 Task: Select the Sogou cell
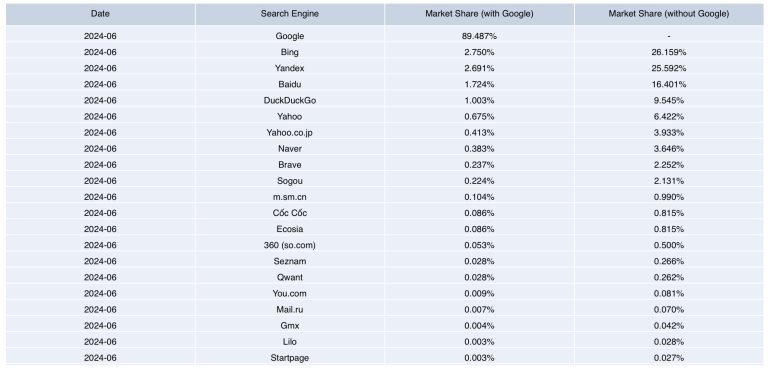coord(289,181)
